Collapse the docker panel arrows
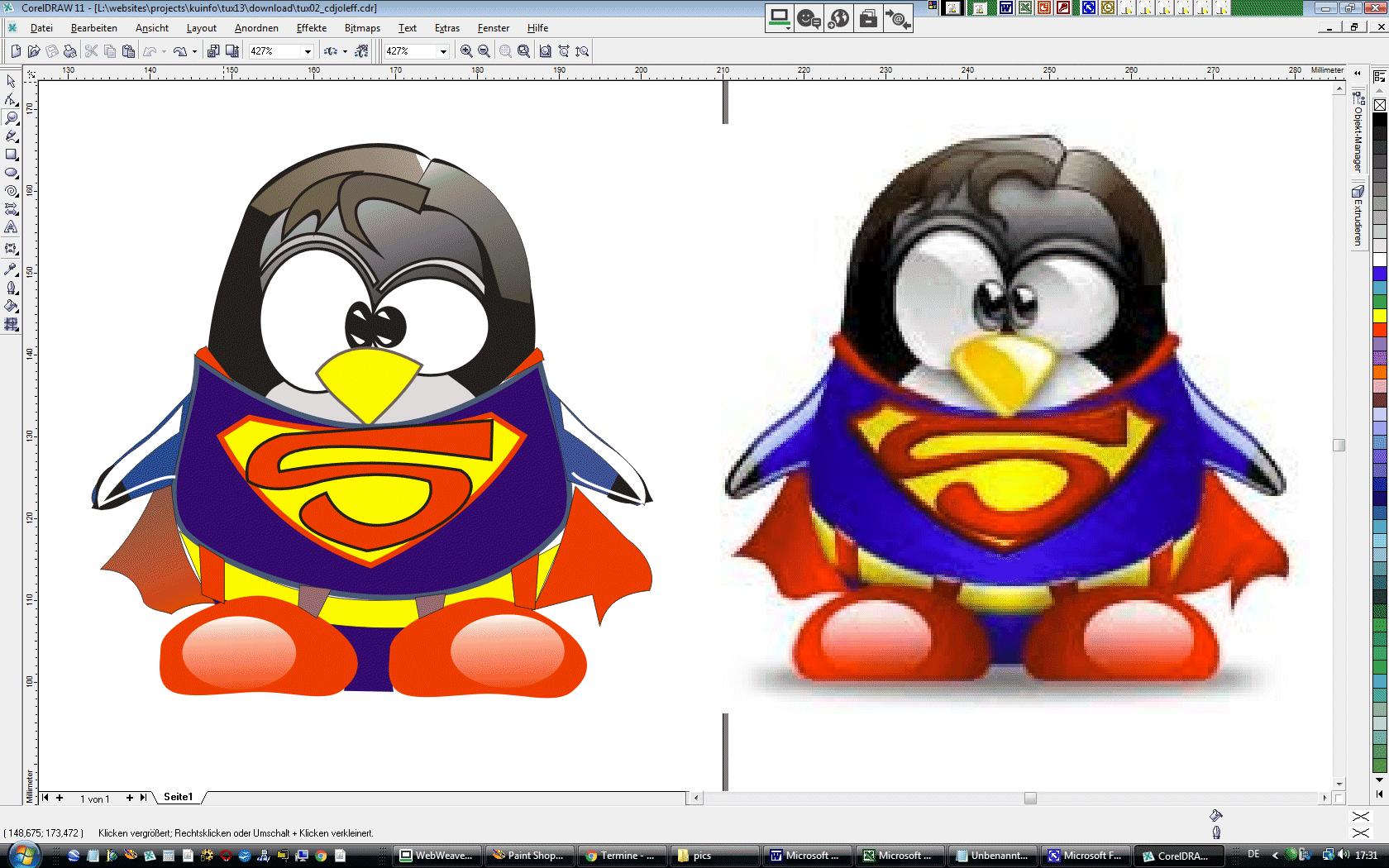The width and height of the screenshot is (1389, 868). coord(1357,73)
